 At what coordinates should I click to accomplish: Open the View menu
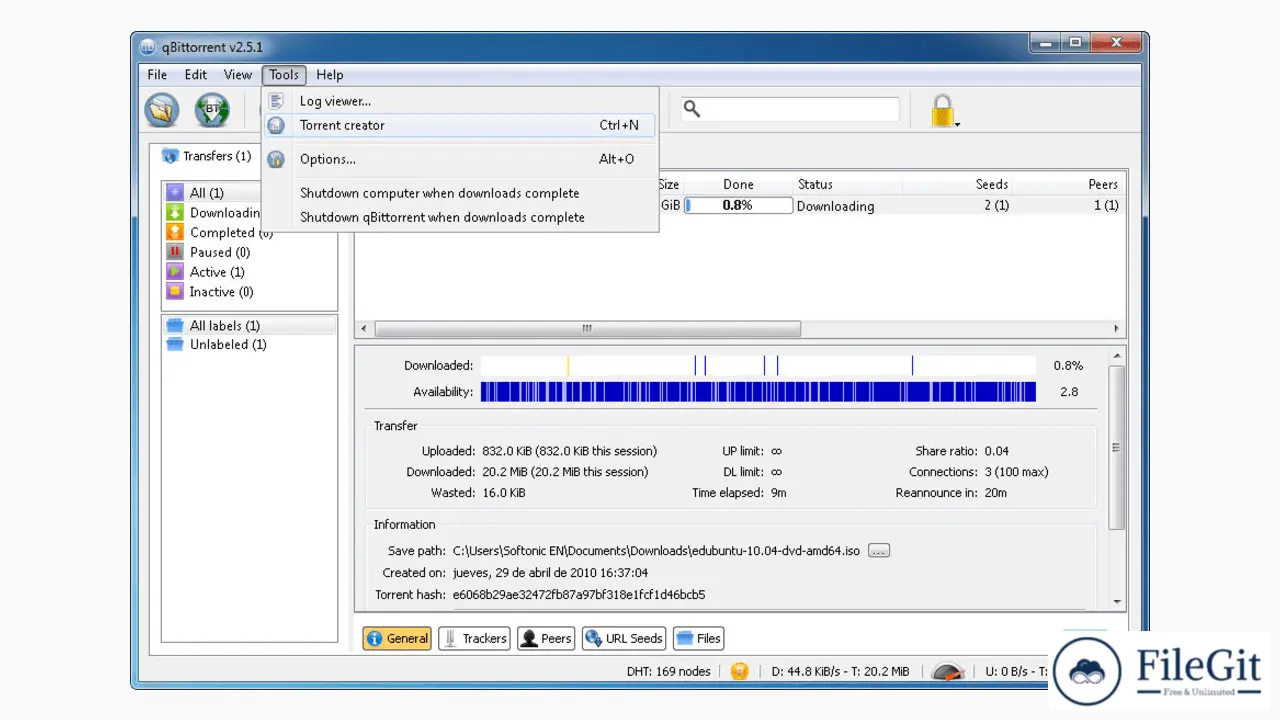[x=238, y=75]
